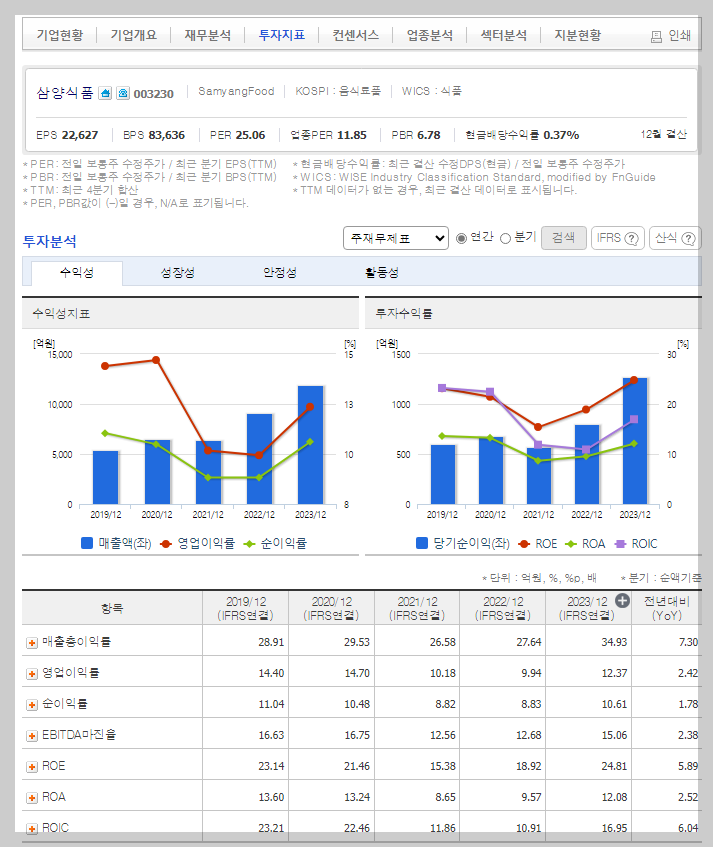Expand the 순이익률 row
This screenshot has width=713, height=847.
pyautogui.click(x=32, y=705)
